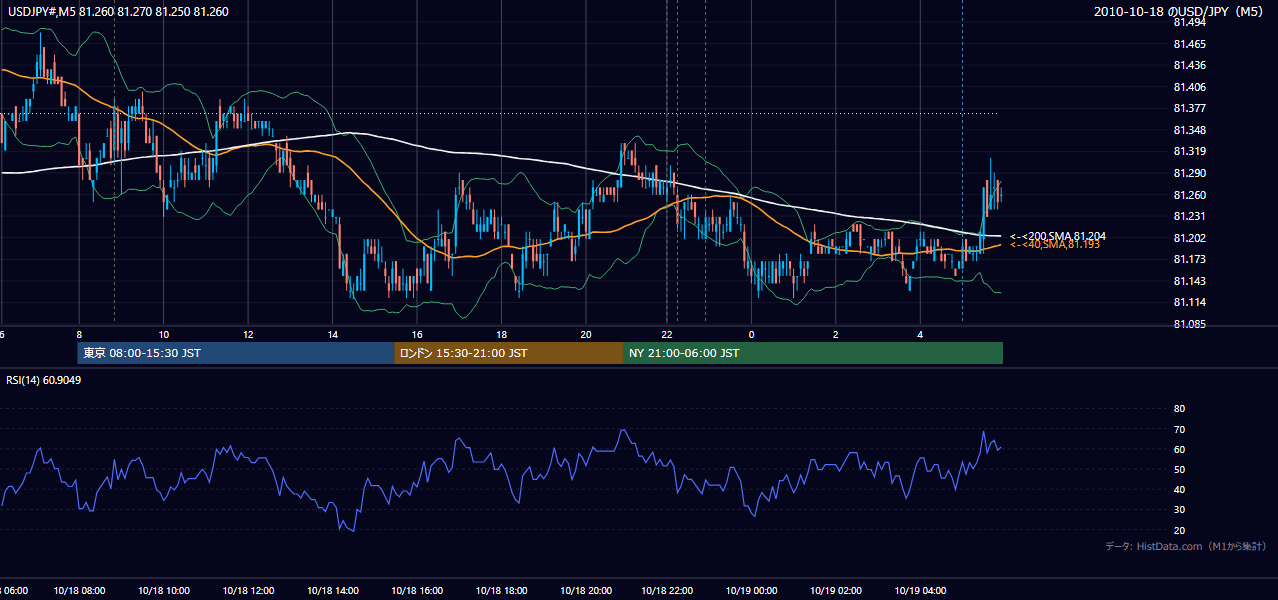
Task: Click hour tick 8 under price chart
Action: click(x=78, y=334)
